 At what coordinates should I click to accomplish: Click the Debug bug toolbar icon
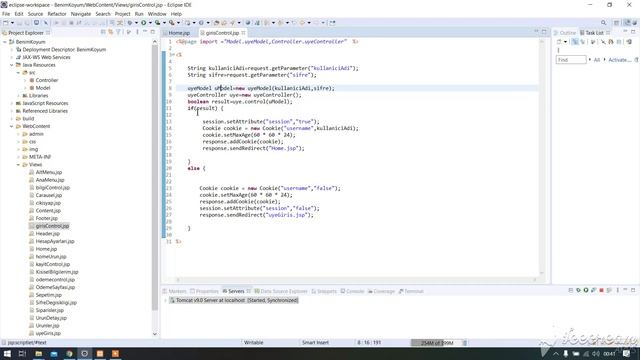pyautogui.click(x=130, y=23)
